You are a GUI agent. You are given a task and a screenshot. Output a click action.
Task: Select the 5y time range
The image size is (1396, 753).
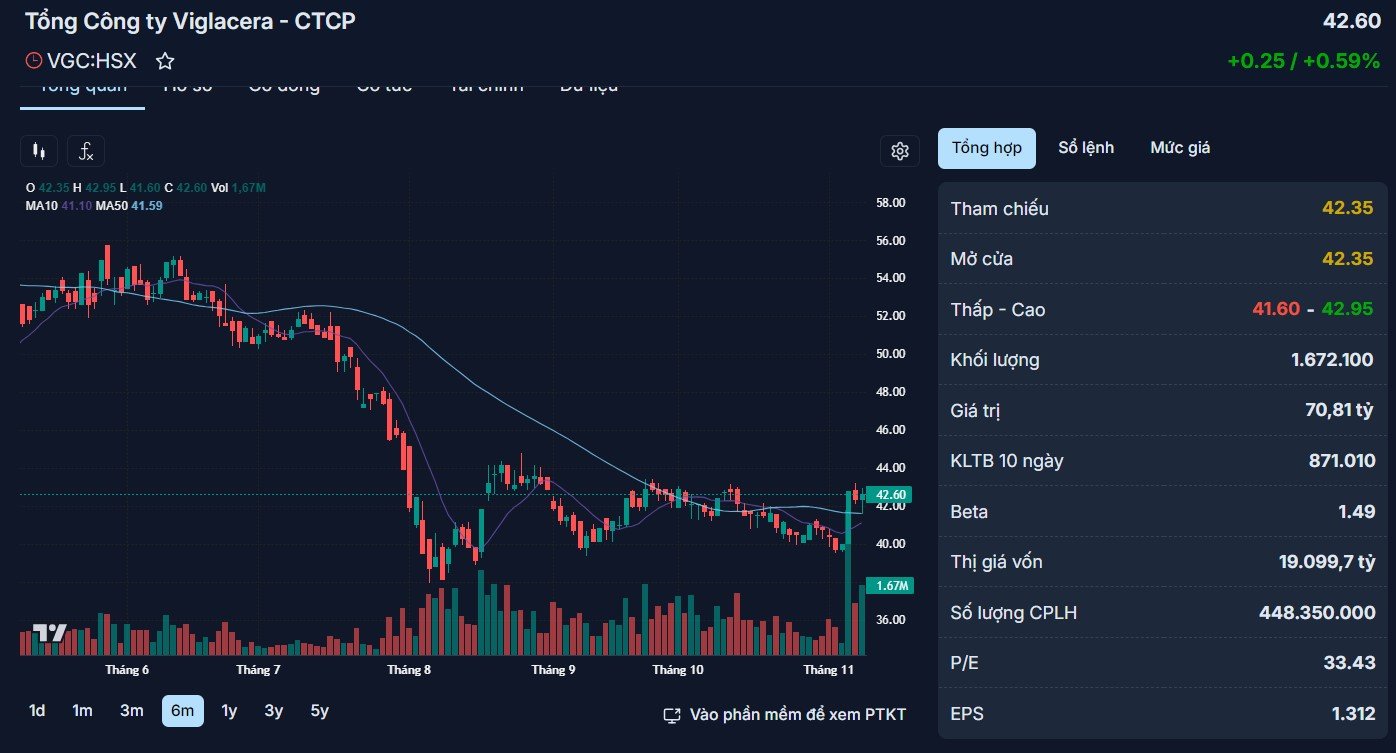coord(319,711)
